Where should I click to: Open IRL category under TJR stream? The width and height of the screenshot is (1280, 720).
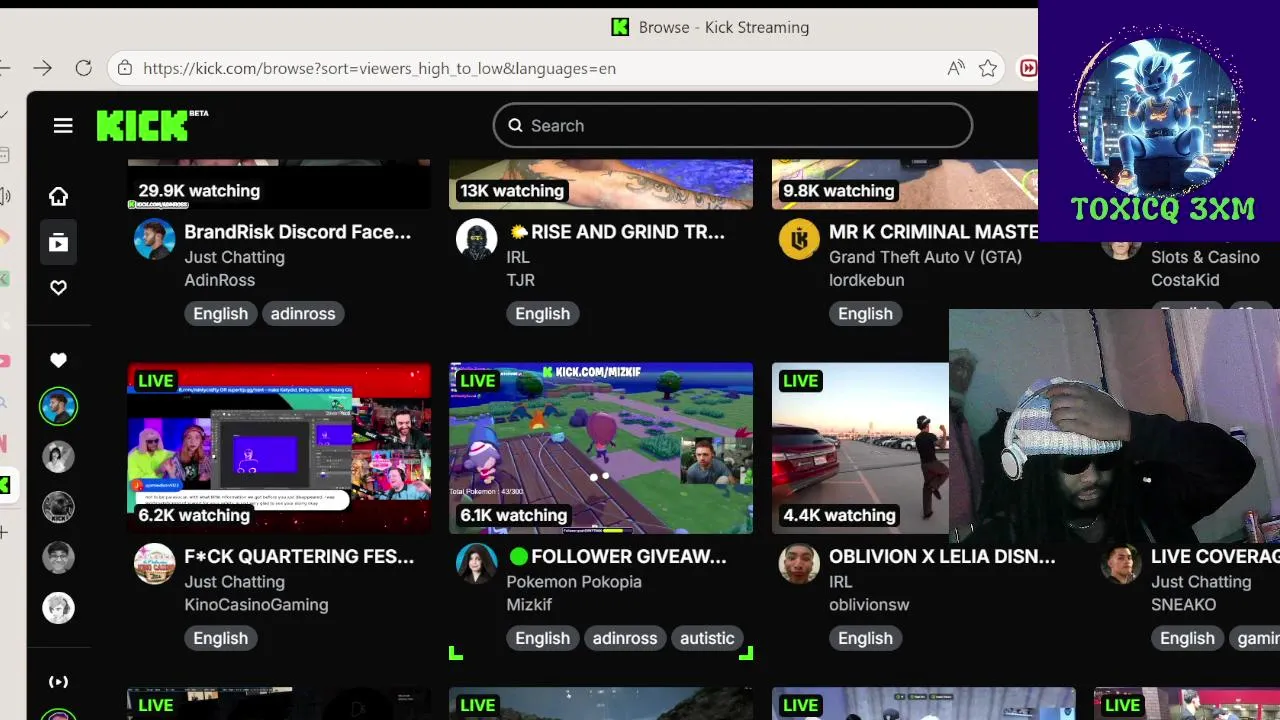[x=518, y=257]
